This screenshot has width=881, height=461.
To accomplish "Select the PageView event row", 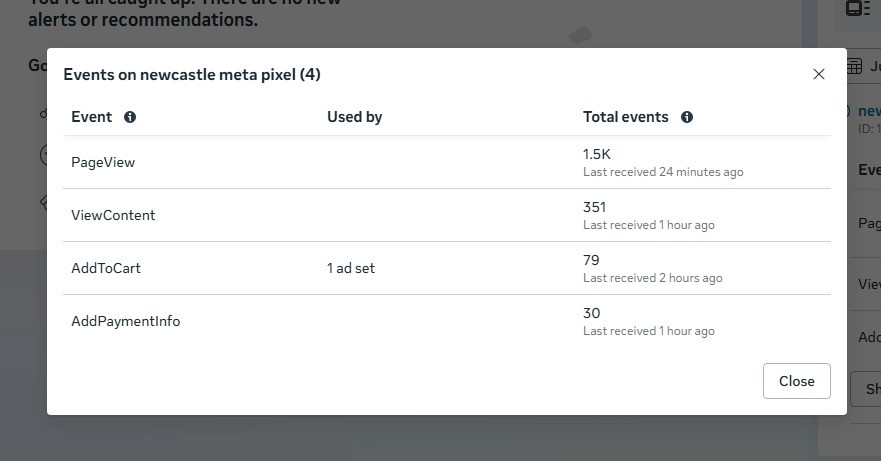I will point(103,162).
